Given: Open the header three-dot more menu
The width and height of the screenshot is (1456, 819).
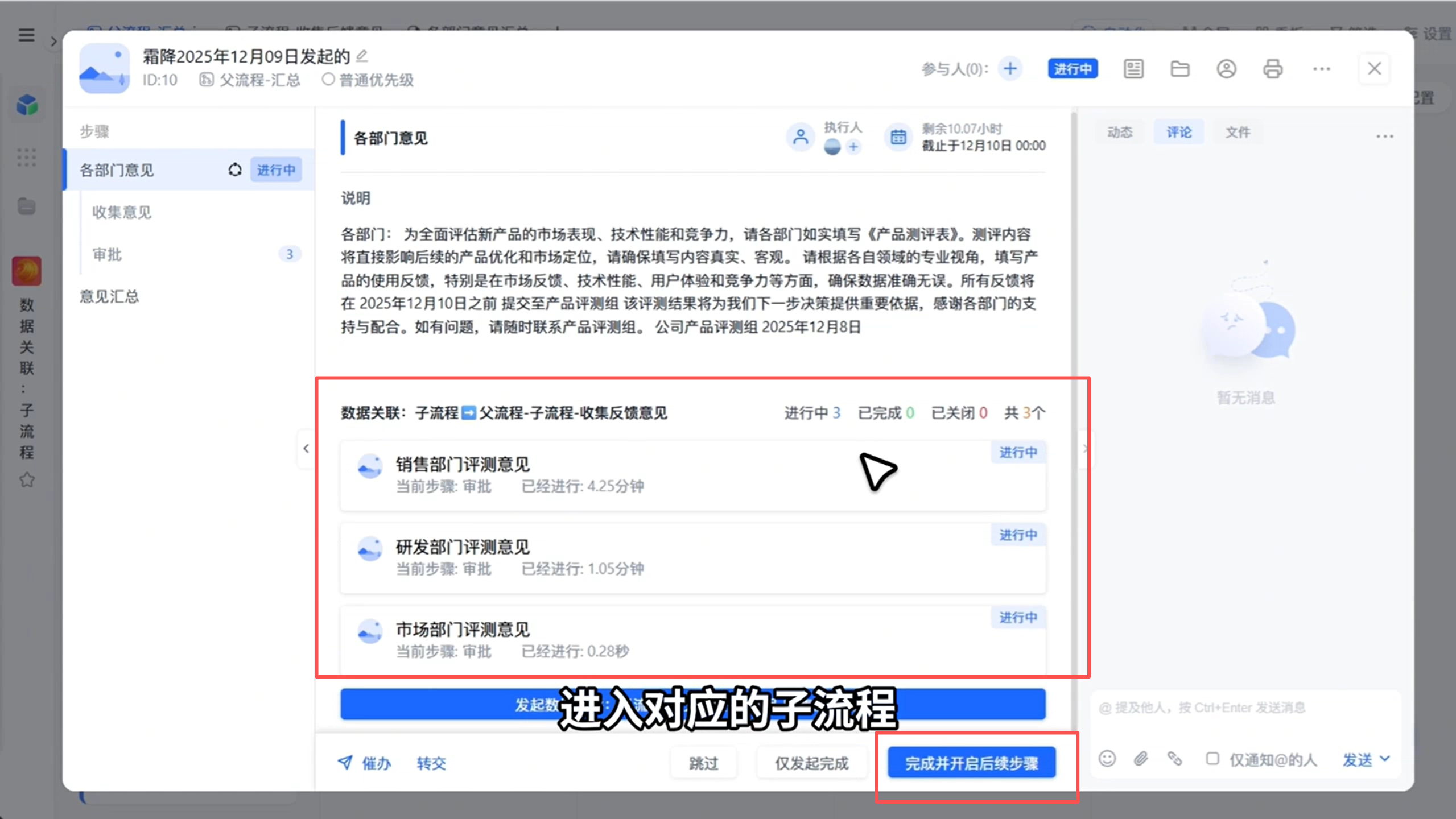Looking at the screenshot, I should 1321,69.
